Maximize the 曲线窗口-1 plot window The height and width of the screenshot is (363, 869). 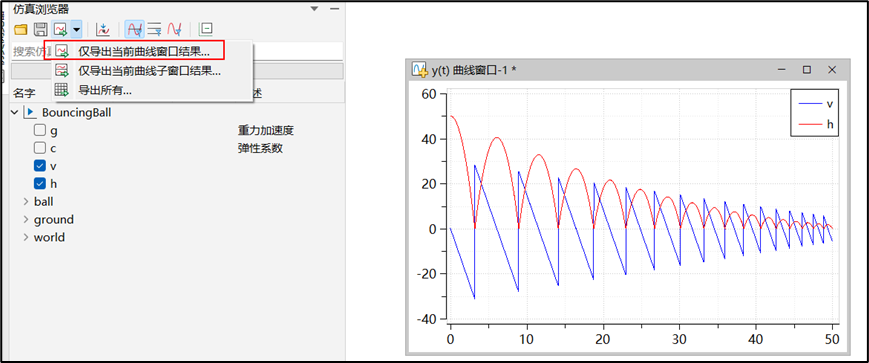point(807,70)
